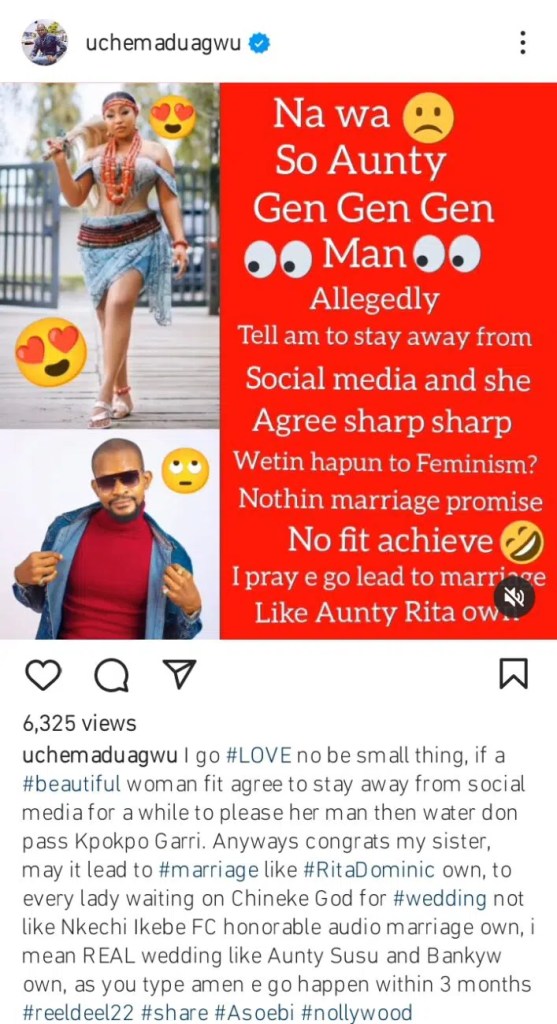Tap caption author name uchemaduagwu
Image resolution: width=557 pixels, height=1024 pixels.
pyautogui.click(x=100, y=756)
